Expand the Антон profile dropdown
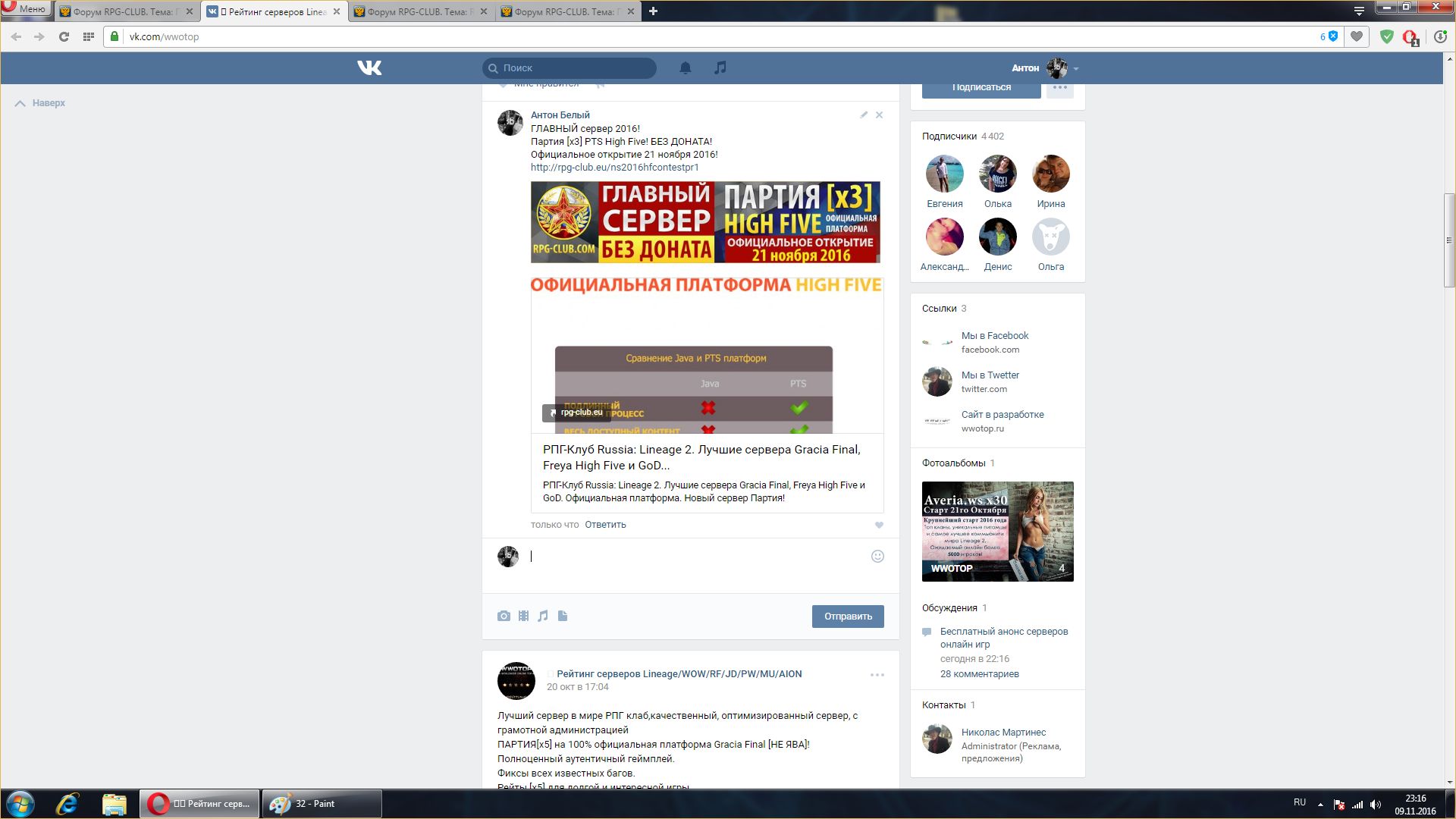The height and width of the screenshot is (819, 1456). pyautogui.click(x=1075, y=68)
